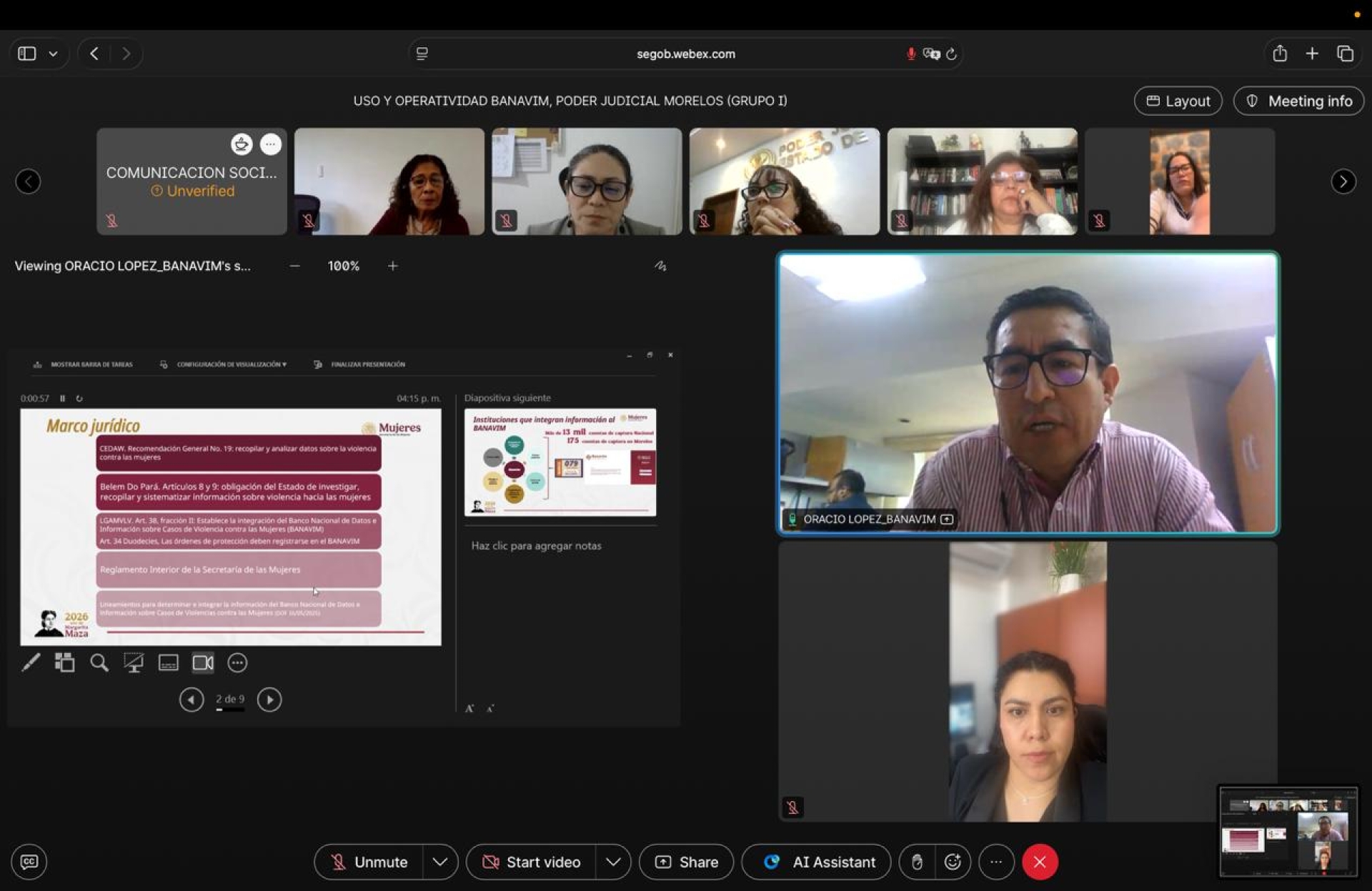This screenshot has width=1372, height=891.
Task: Open Meeting info panel
Action: (x=1298, y=101)
